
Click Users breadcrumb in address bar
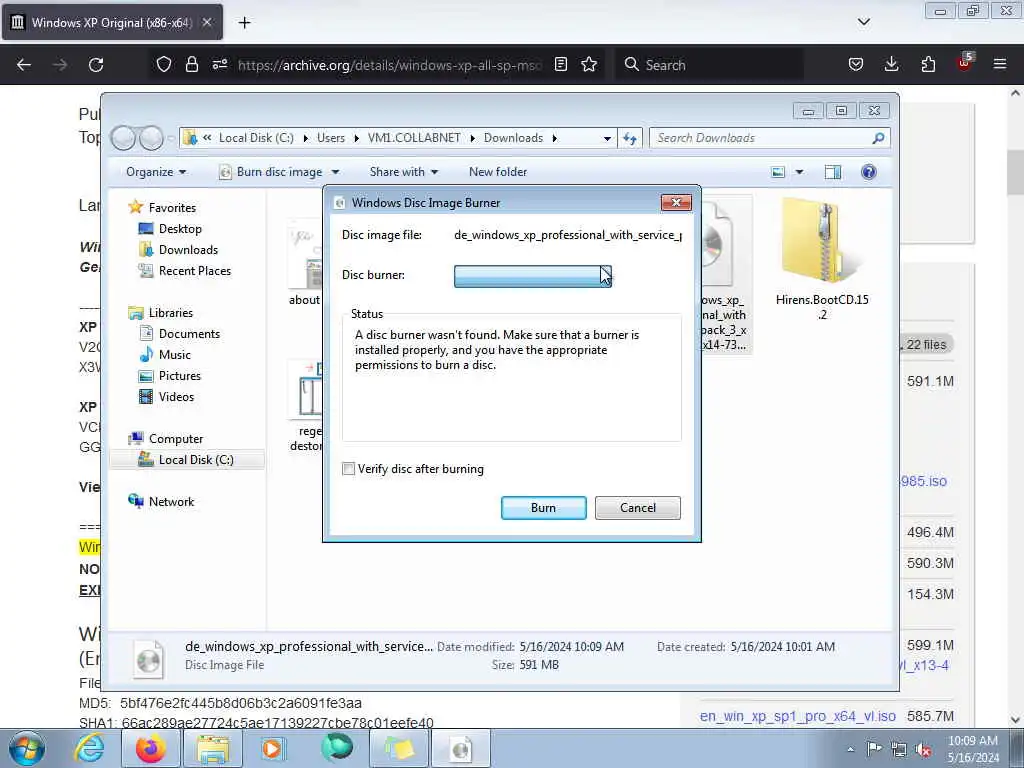[x=330, y=138]
